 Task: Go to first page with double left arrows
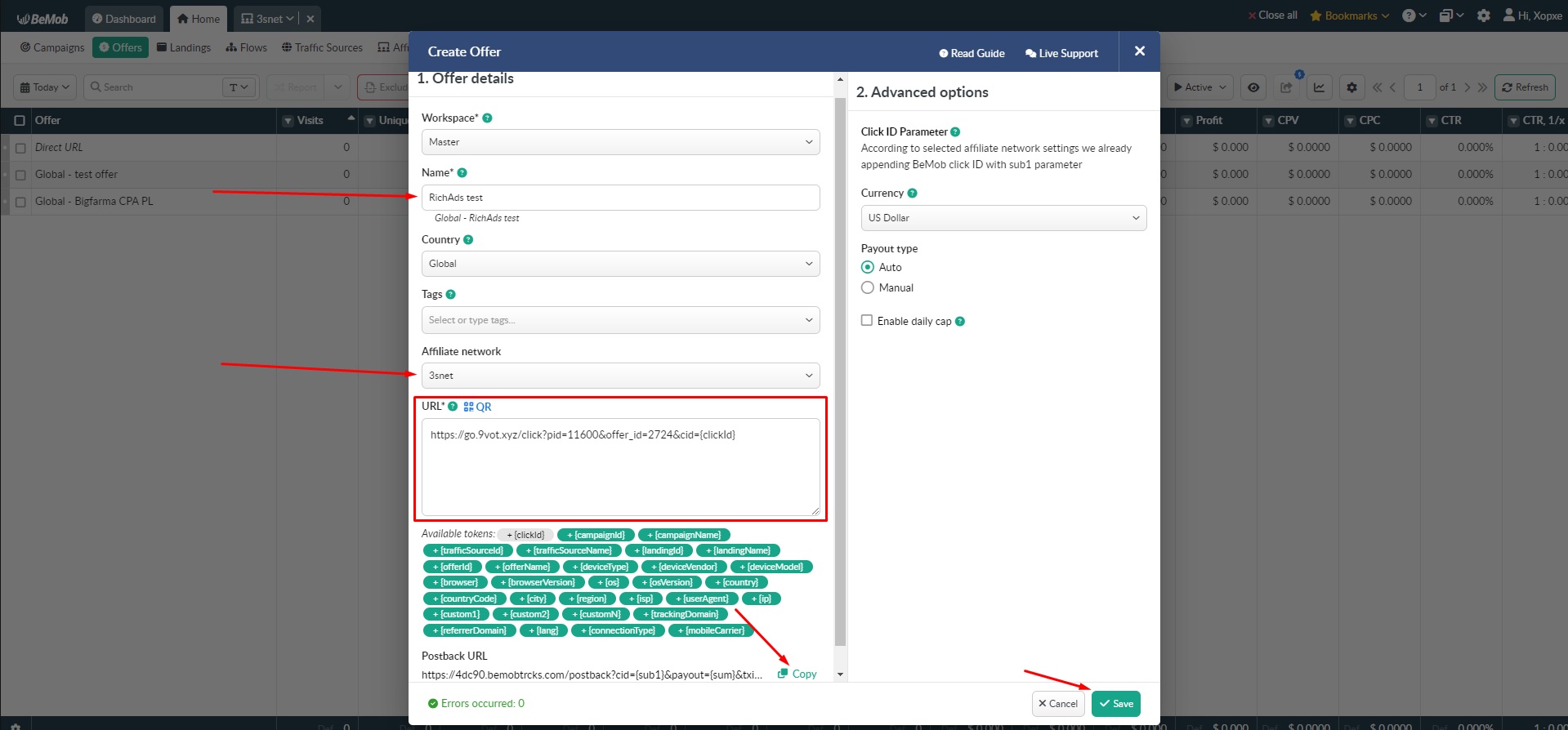pyautogui.click(x=1378, y=87)
